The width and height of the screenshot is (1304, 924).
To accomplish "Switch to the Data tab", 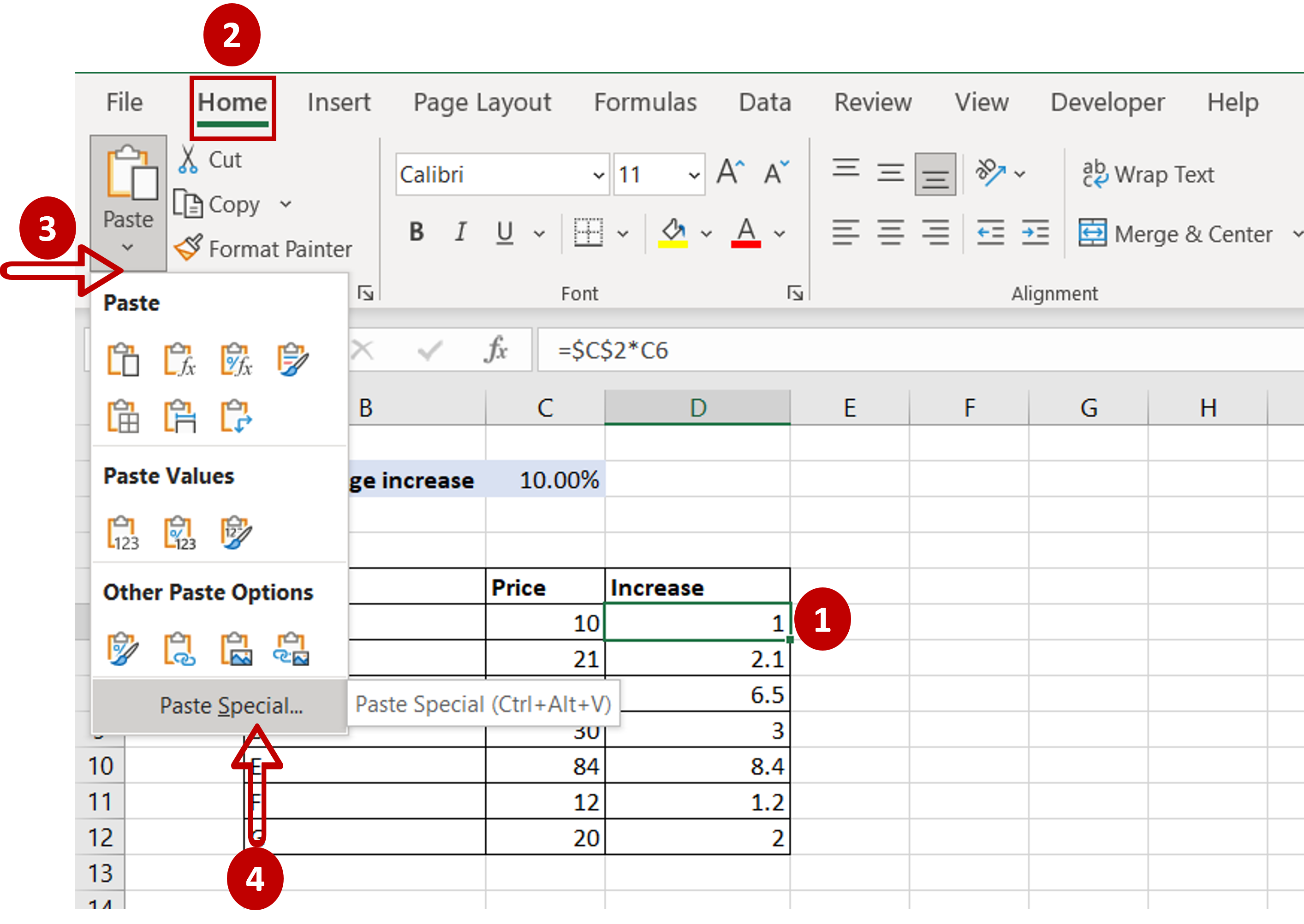I will [764, 102].
